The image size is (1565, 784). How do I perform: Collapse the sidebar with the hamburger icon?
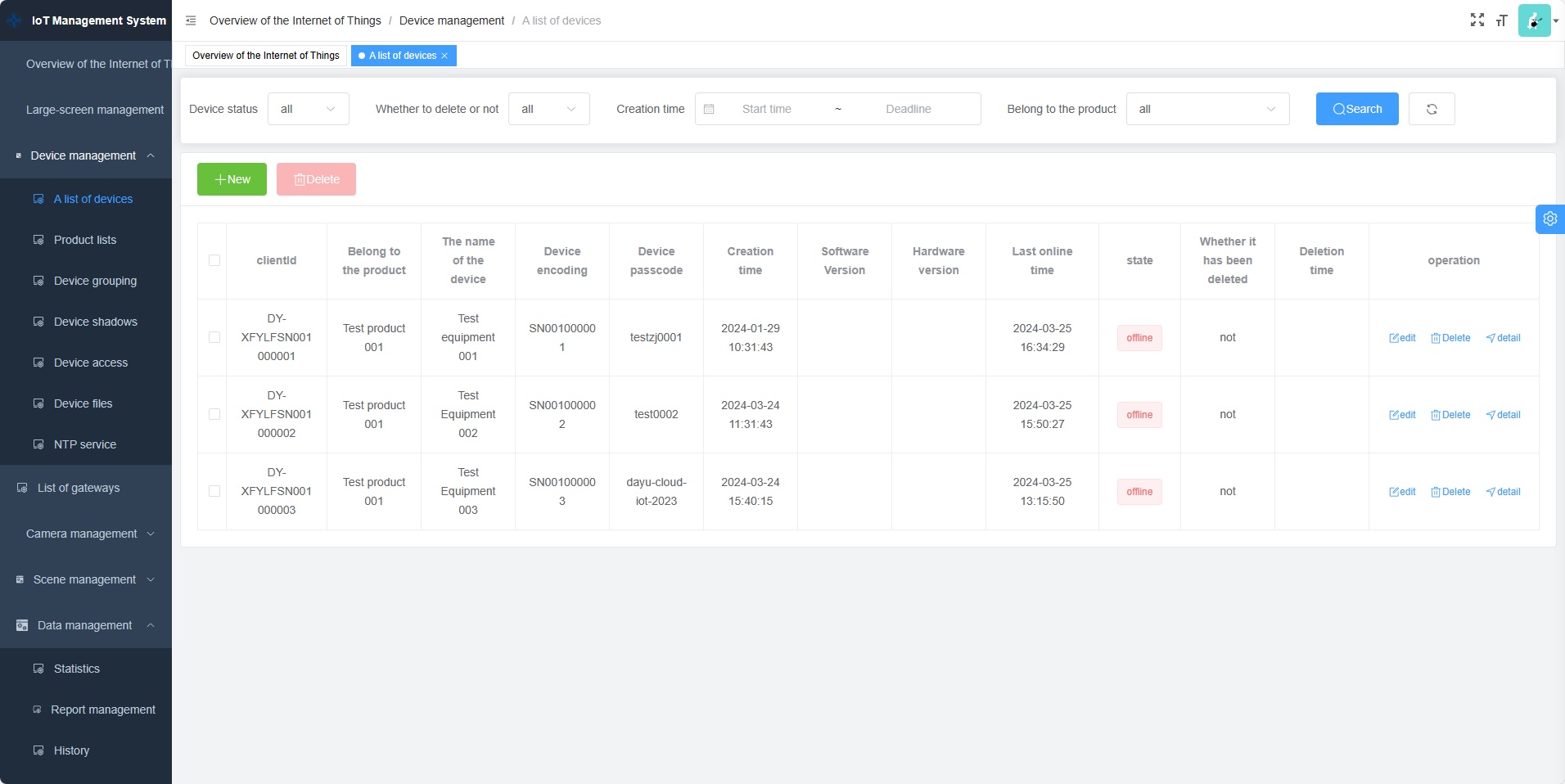coord(191,20)
